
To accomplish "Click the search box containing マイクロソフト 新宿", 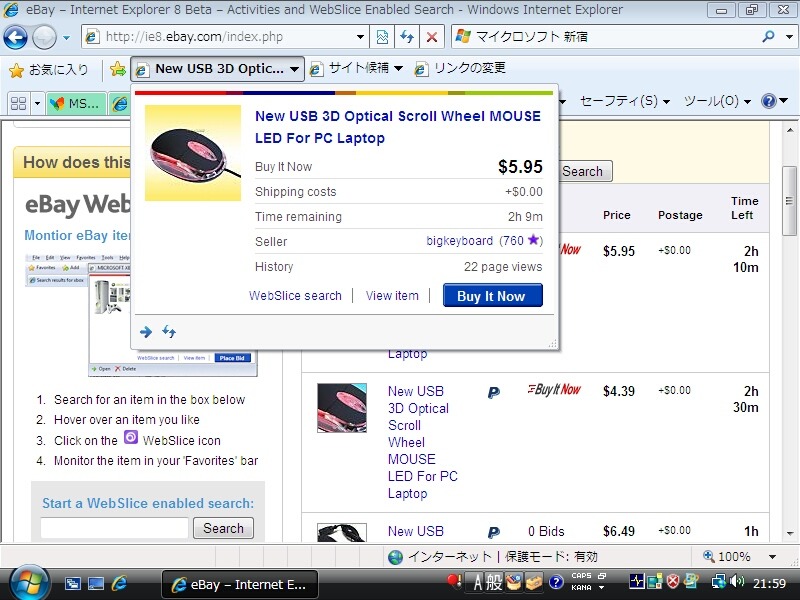I will coord(604,37).
